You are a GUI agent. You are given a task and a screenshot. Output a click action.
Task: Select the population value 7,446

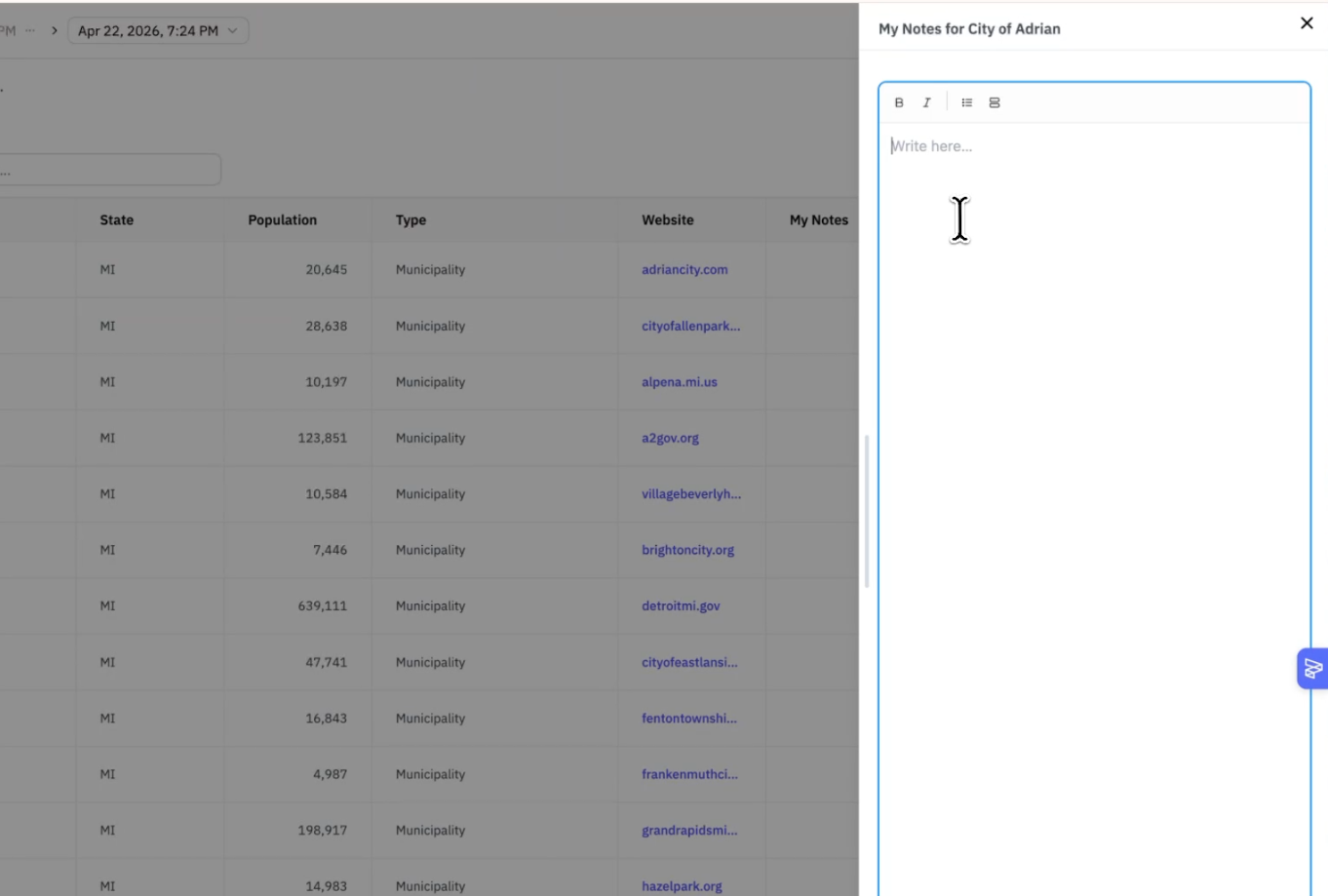pos(330,550)
